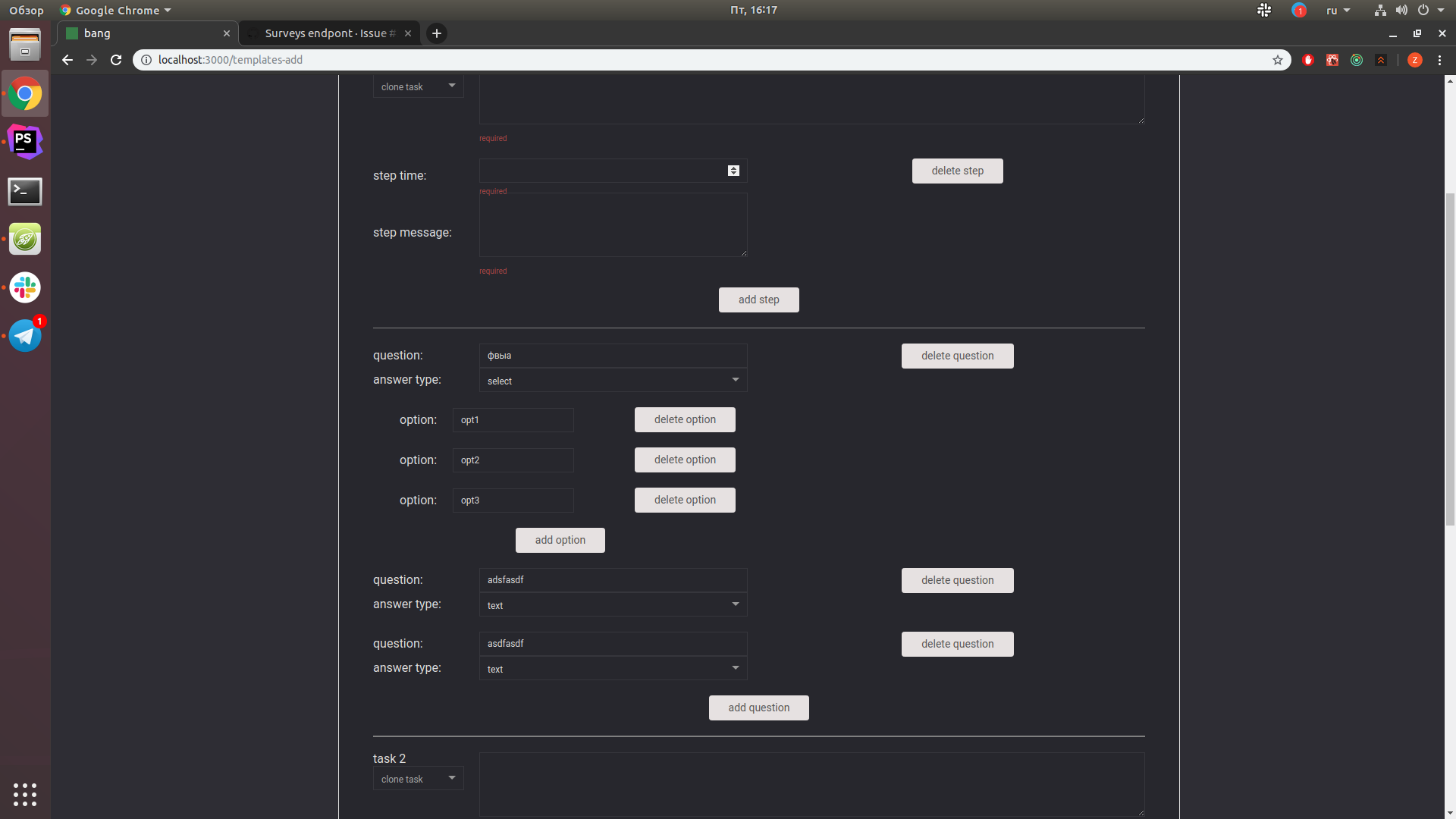
Task: Click the 'add step' button
Action: 758,300
